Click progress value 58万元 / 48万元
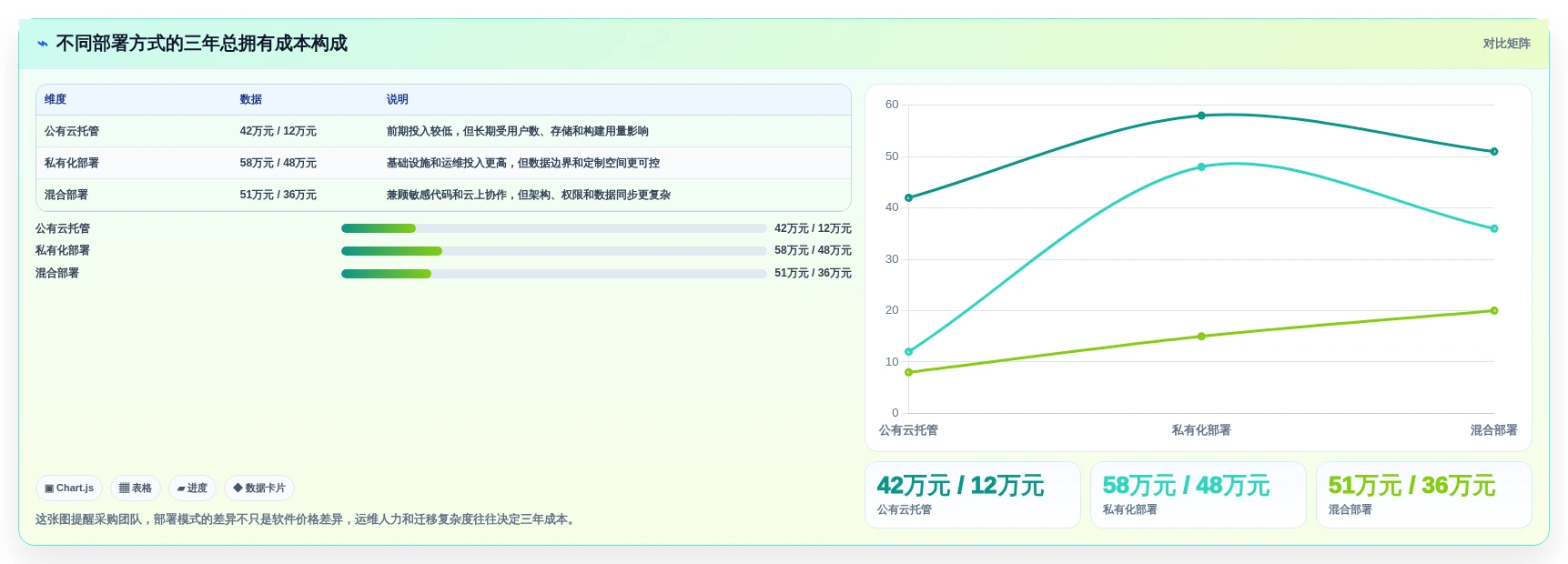This screenshot has height=564, width=1568. tap(813, 251)
